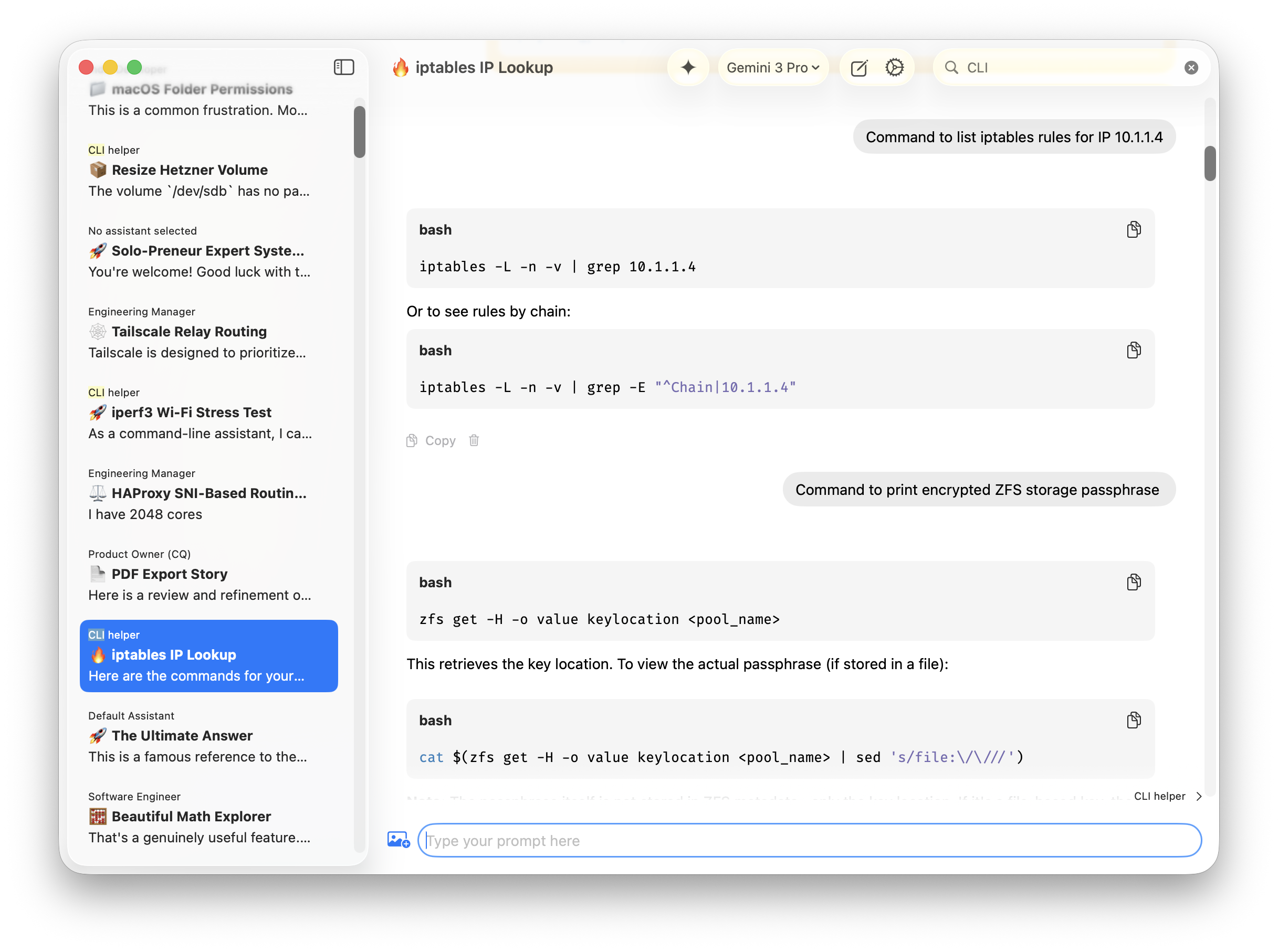Screen dimensions: 1278x952
Task: Attach an image using the image icon
Action: click(x=398, y=840)
